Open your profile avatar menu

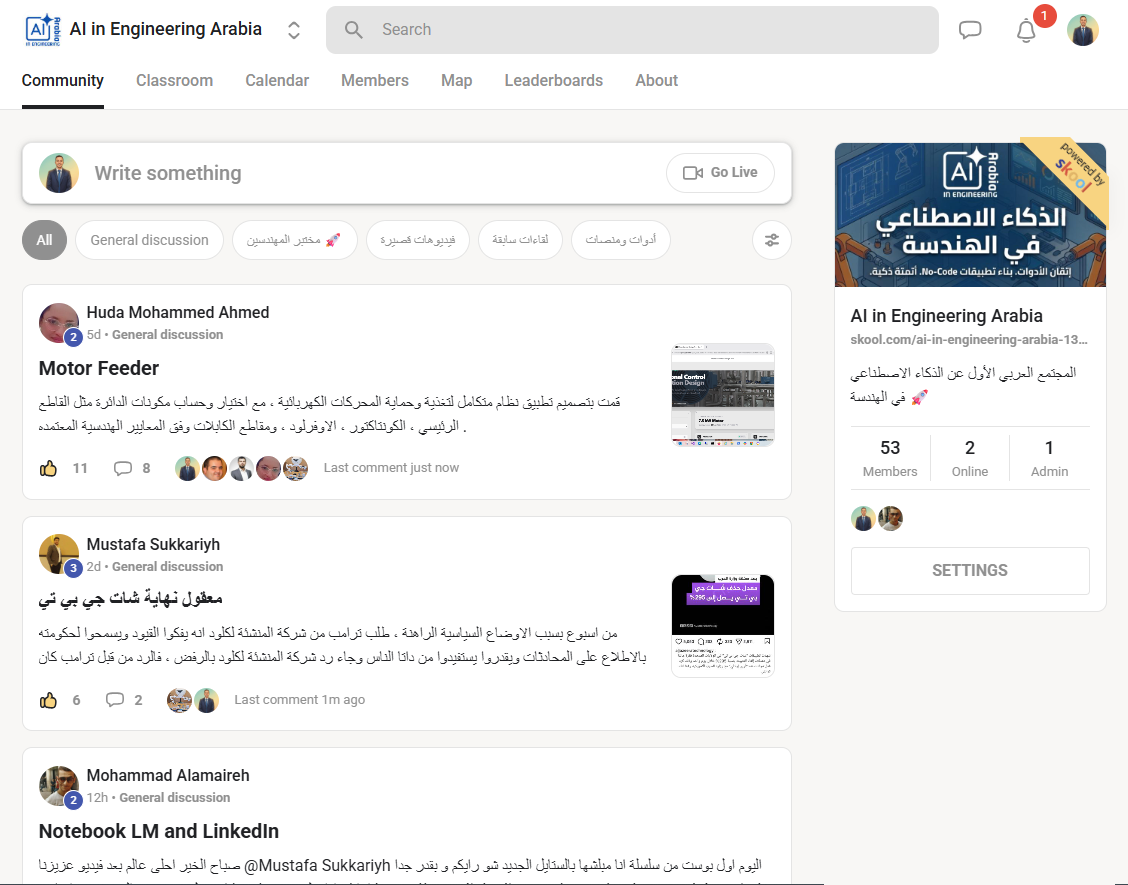[1083, 30]
